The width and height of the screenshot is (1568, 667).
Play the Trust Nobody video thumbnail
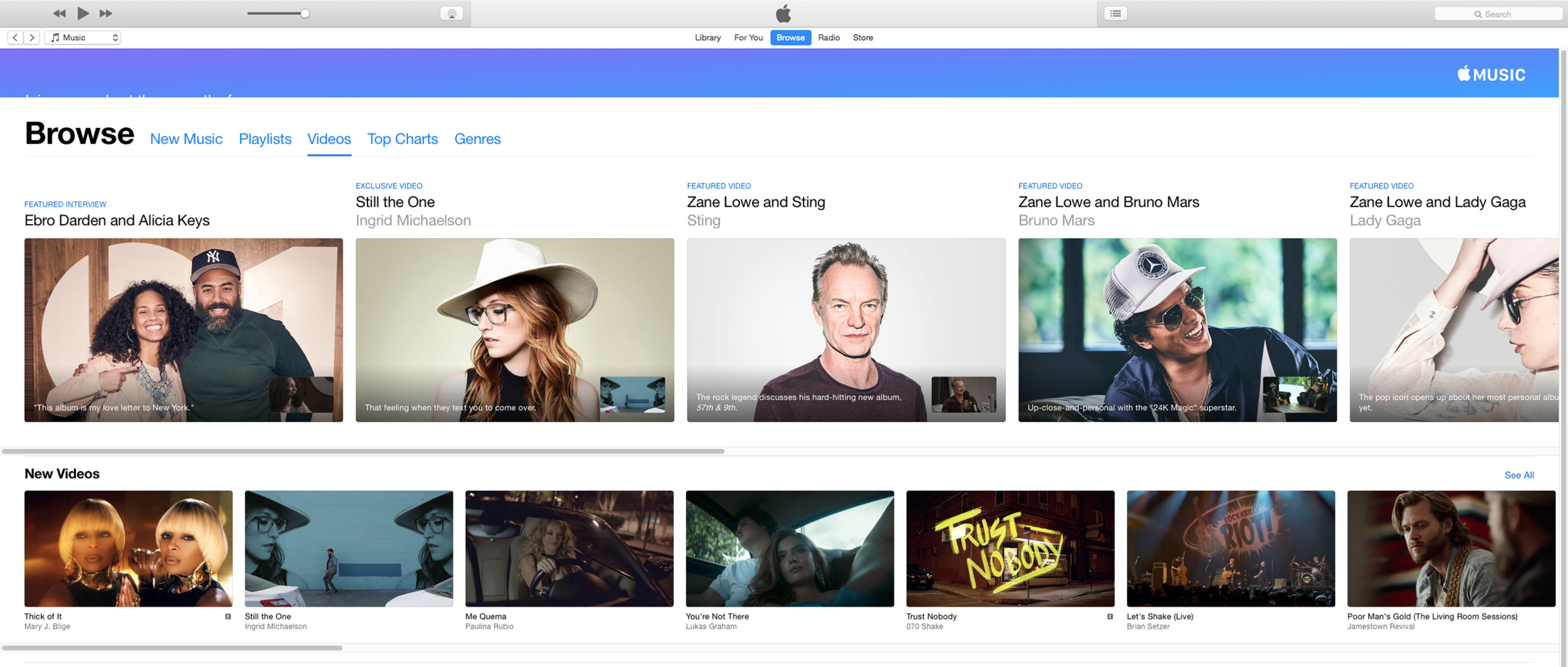point(1010,548)
